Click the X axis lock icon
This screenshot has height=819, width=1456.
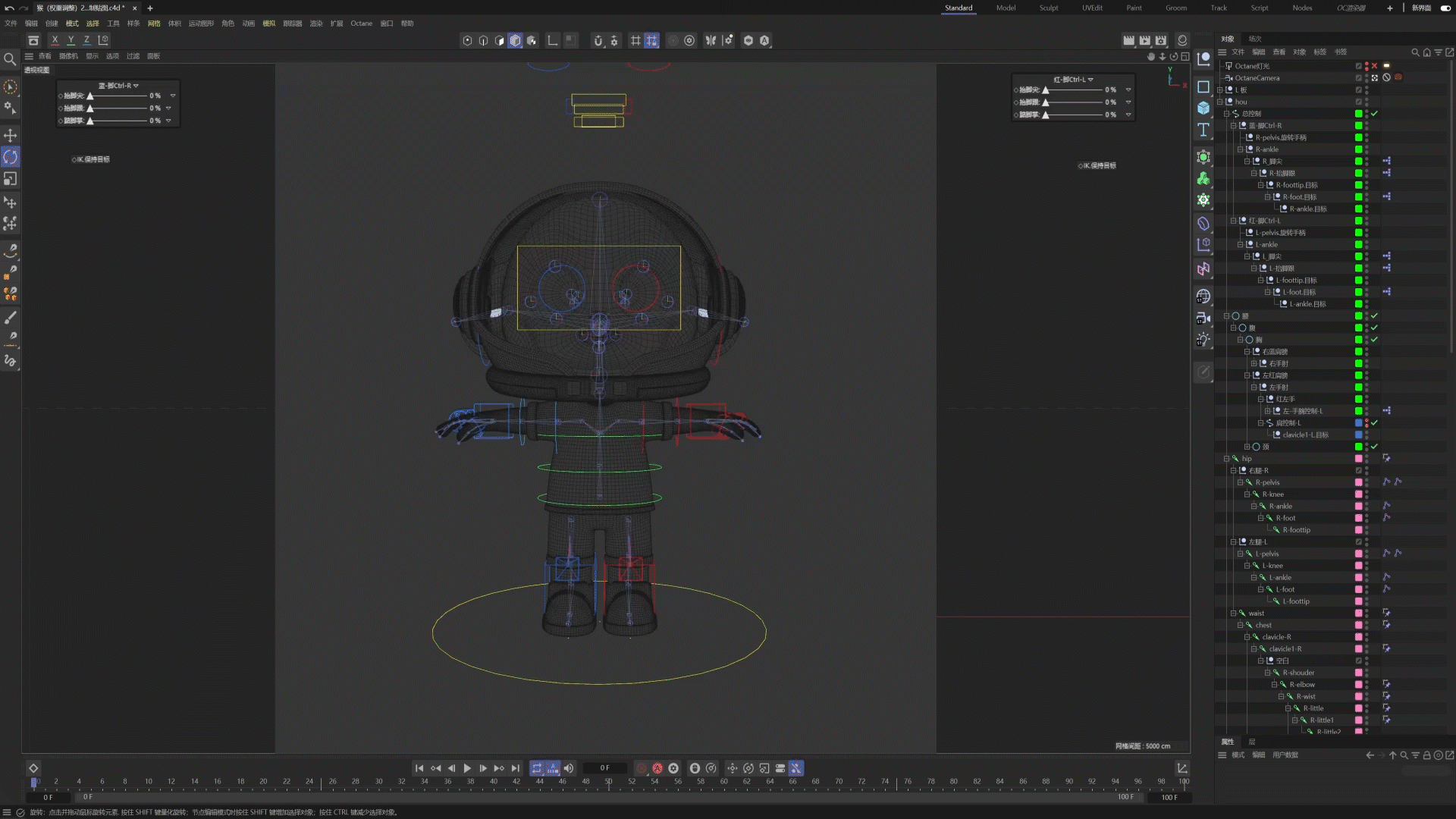click(x=55, y=40)
